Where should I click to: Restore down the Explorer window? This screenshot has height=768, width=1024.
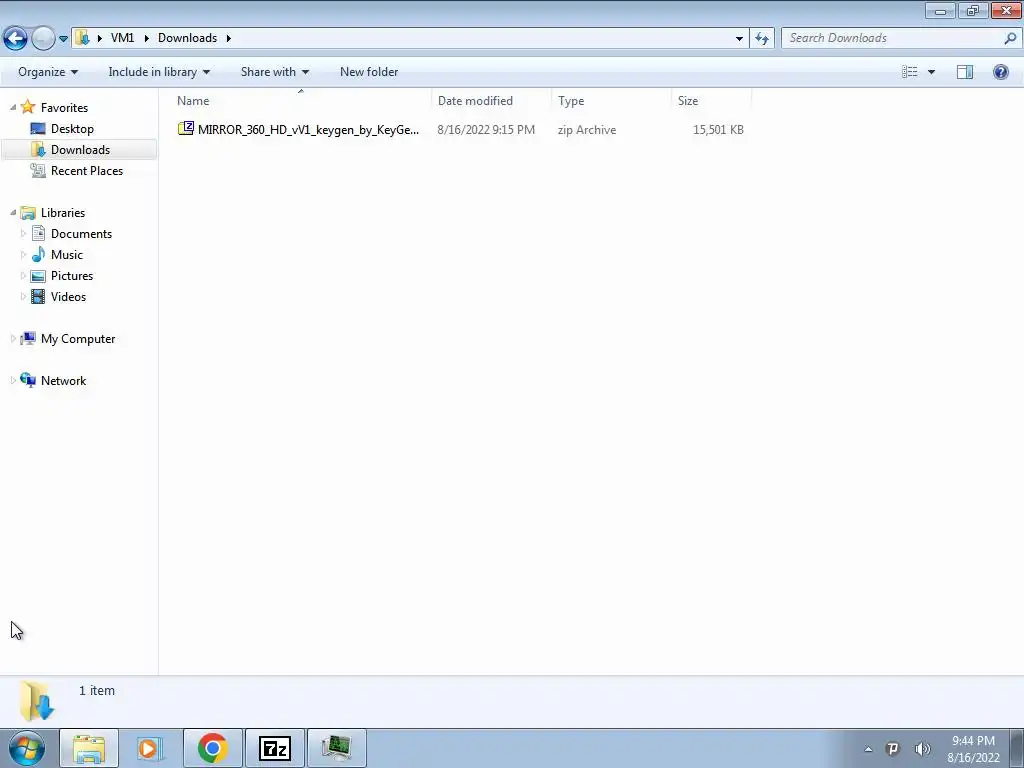tap(973, 10)
